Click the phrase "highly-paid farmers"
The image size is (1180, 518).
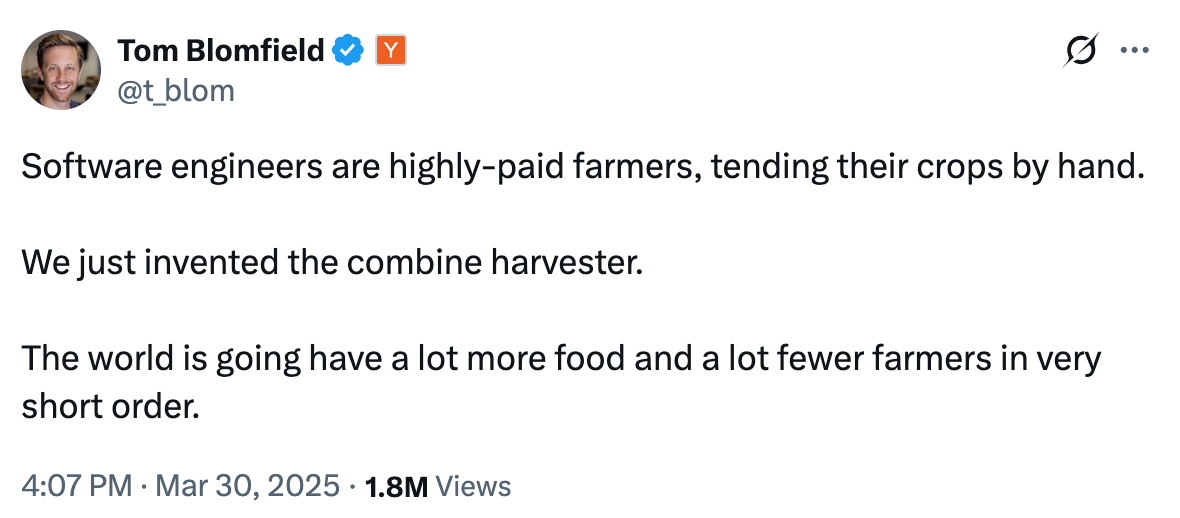point(546,167)
